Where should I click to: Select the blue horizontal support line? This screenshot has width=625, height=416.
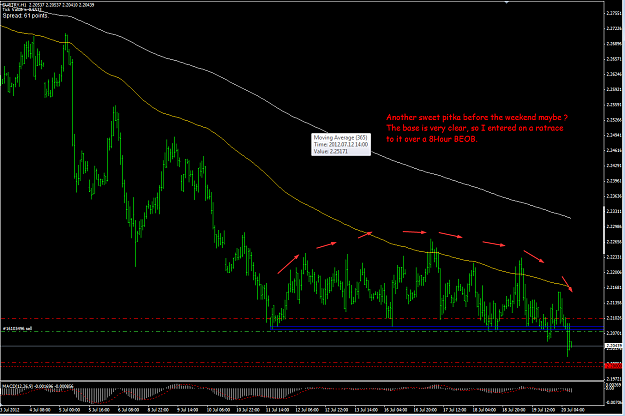point(437,328)
